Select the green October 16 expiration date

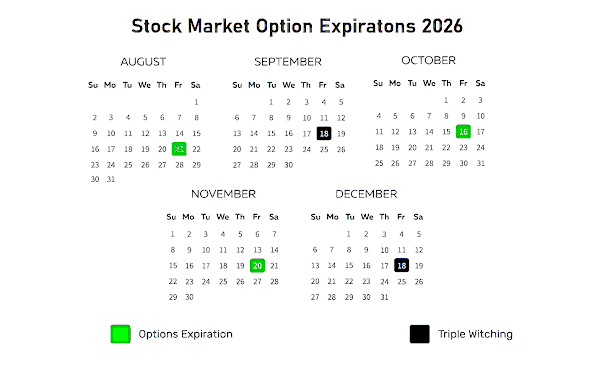(x=463, y=132)
